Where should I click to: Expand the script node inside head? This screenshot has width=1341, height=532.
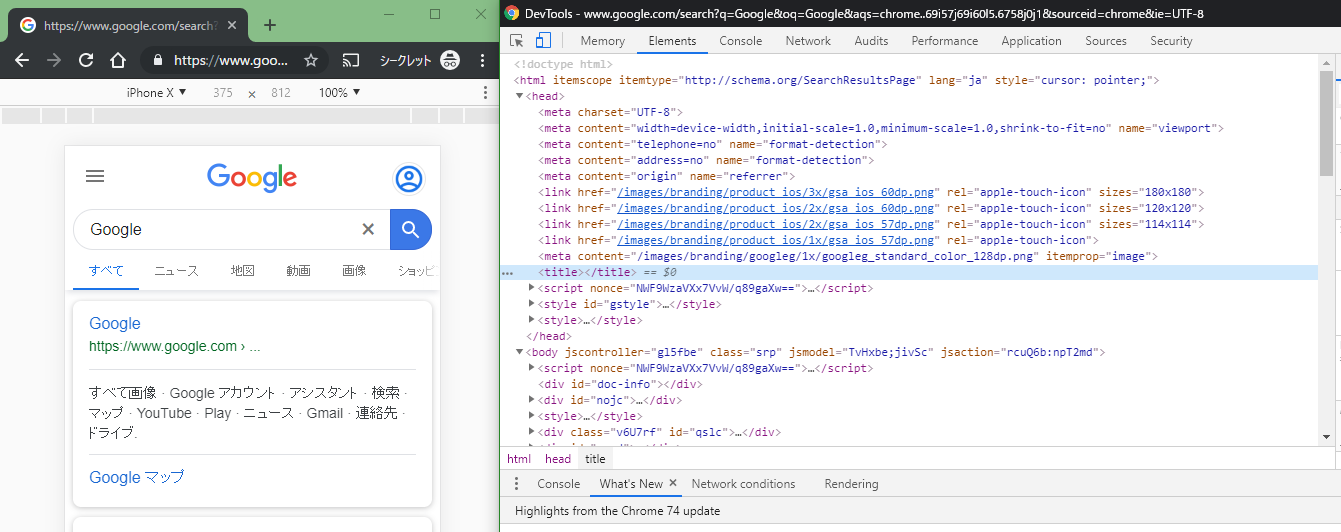pyautogui.click(x=532, y=288)
